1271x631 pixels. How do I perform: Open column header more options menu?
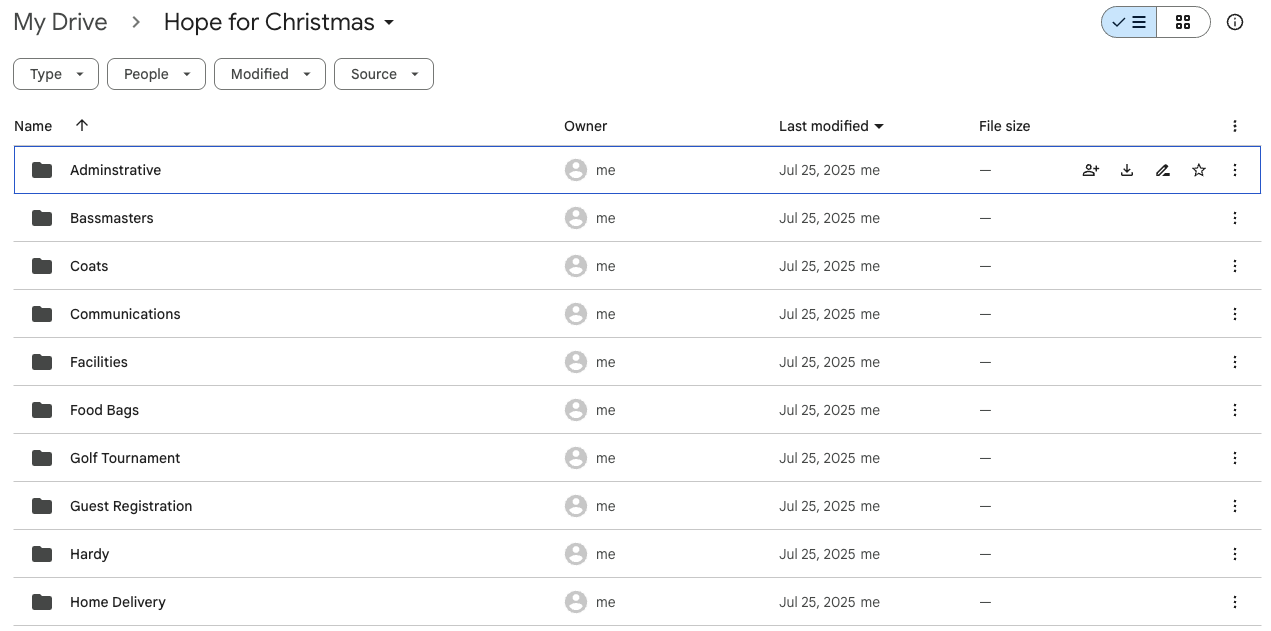pos(1235,126)
